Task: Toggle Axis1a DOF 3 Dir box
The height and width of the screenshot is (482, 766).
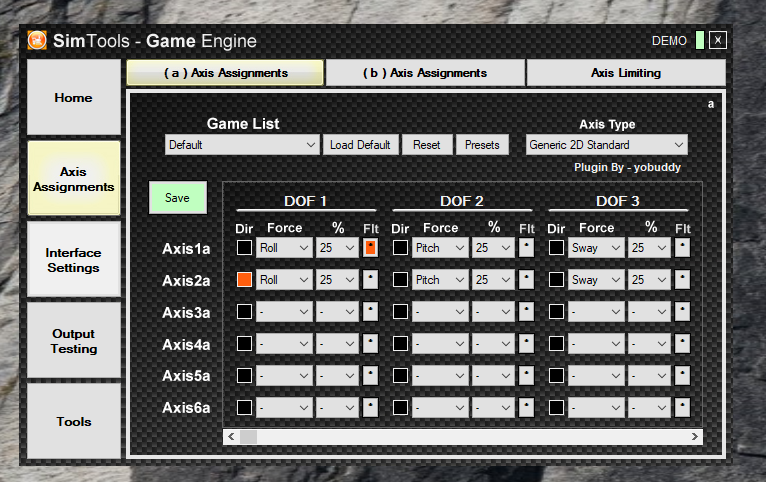Action: pyautogui.click(x=556, y=248)
